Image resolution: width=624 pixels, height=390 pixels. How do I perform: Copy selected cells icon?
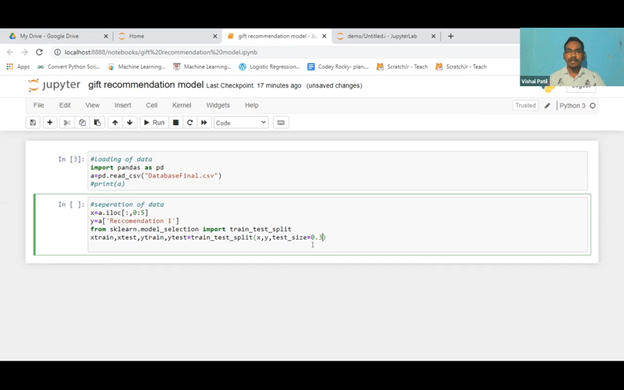pyautogui.click(x=82, y=123)
